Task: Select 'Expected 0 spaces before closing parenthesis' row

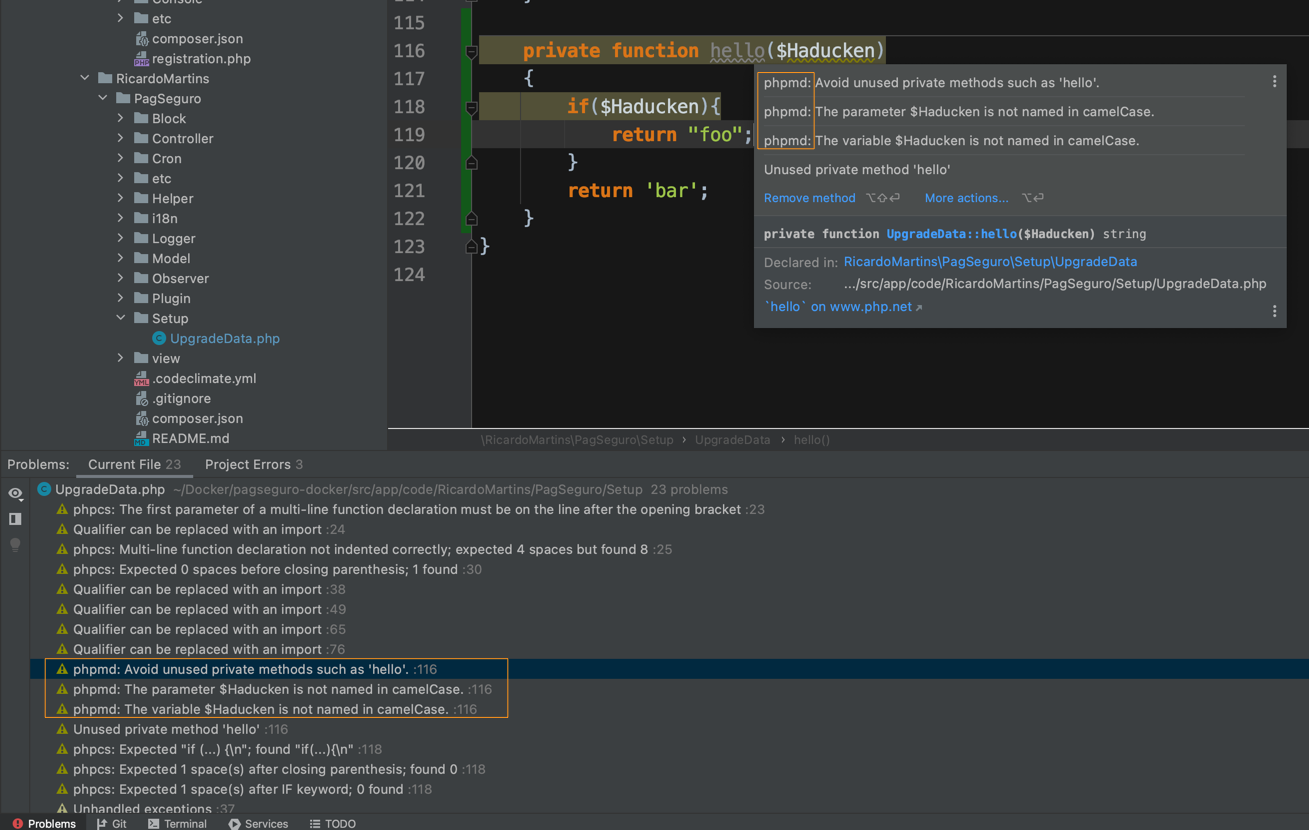Action: tap(669, 569)
